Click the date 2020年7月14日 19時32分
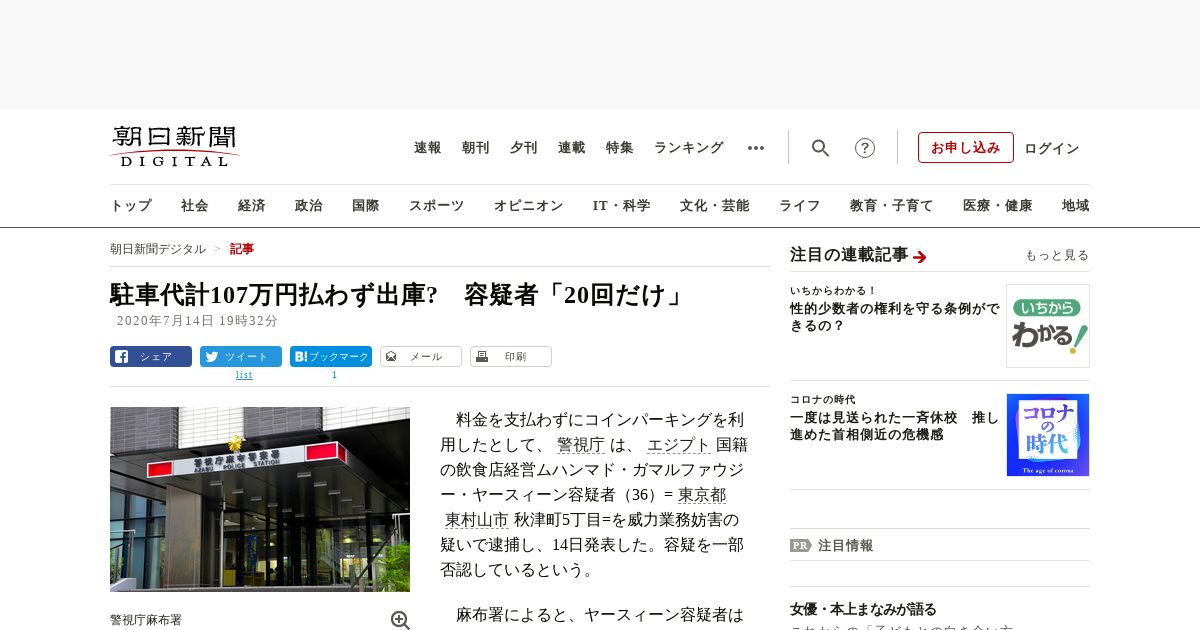The height and width of the screenshot is (630, 1200). click(198, 321)
